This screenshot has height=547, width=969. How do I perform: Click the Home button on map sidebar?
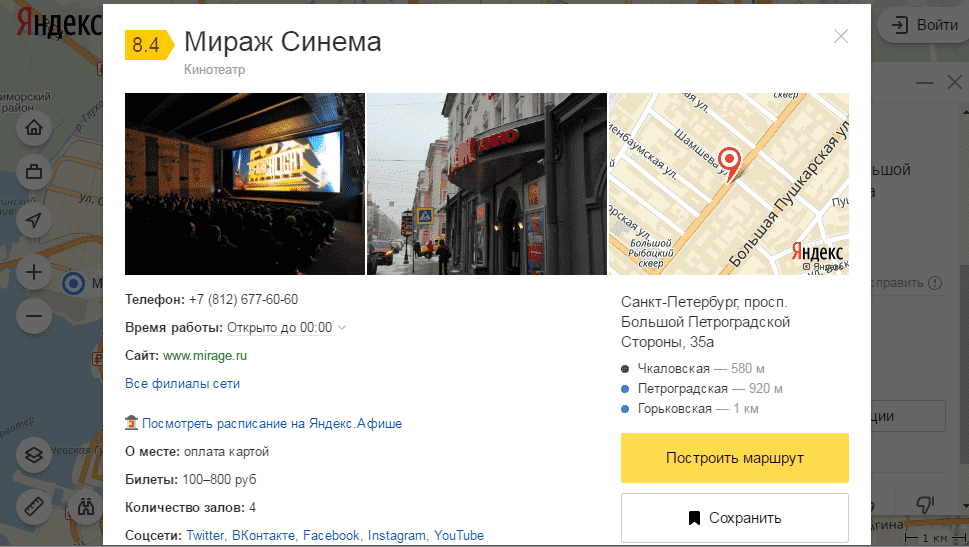pyautogui.click(x=34, y=128)
